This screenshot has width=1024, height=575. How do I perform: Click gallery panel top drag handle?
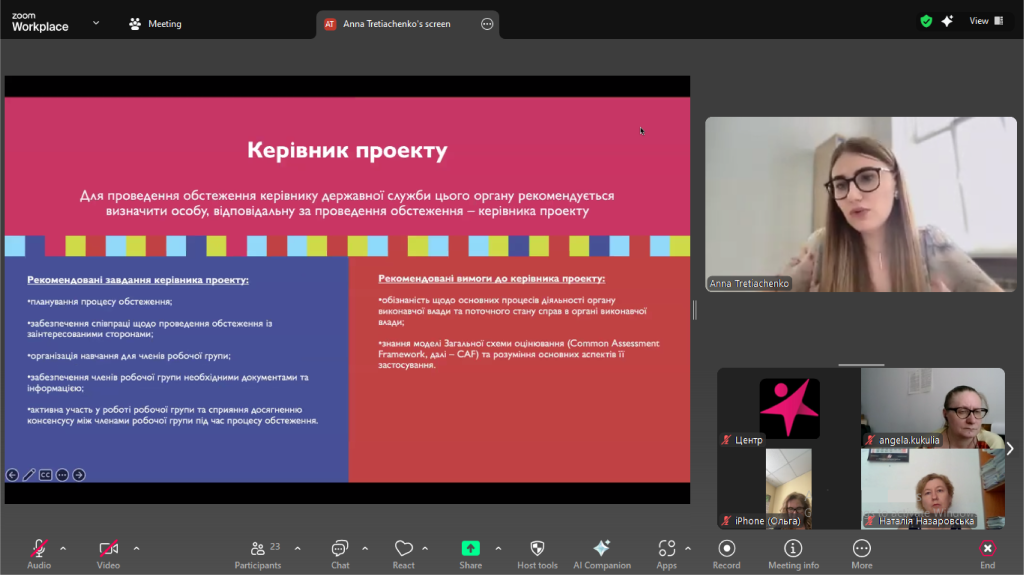861,365
